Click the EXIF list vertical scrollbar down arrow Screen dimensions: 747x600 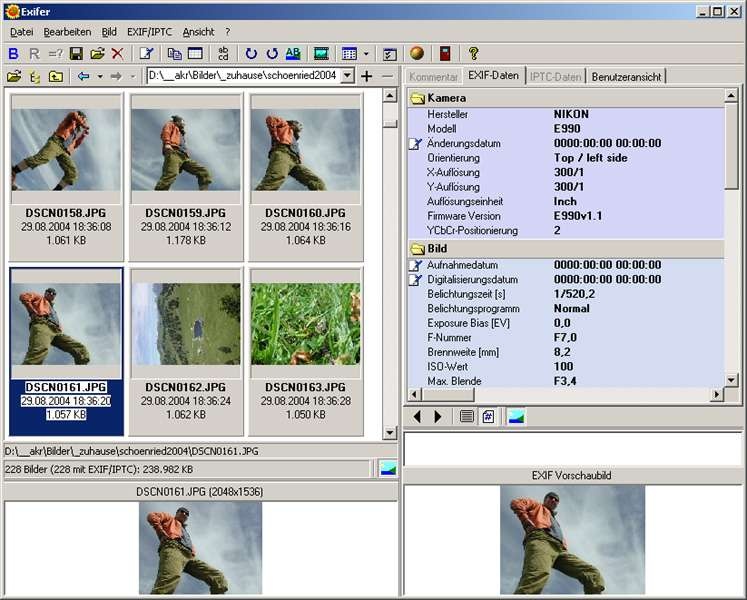click(731, 381)
